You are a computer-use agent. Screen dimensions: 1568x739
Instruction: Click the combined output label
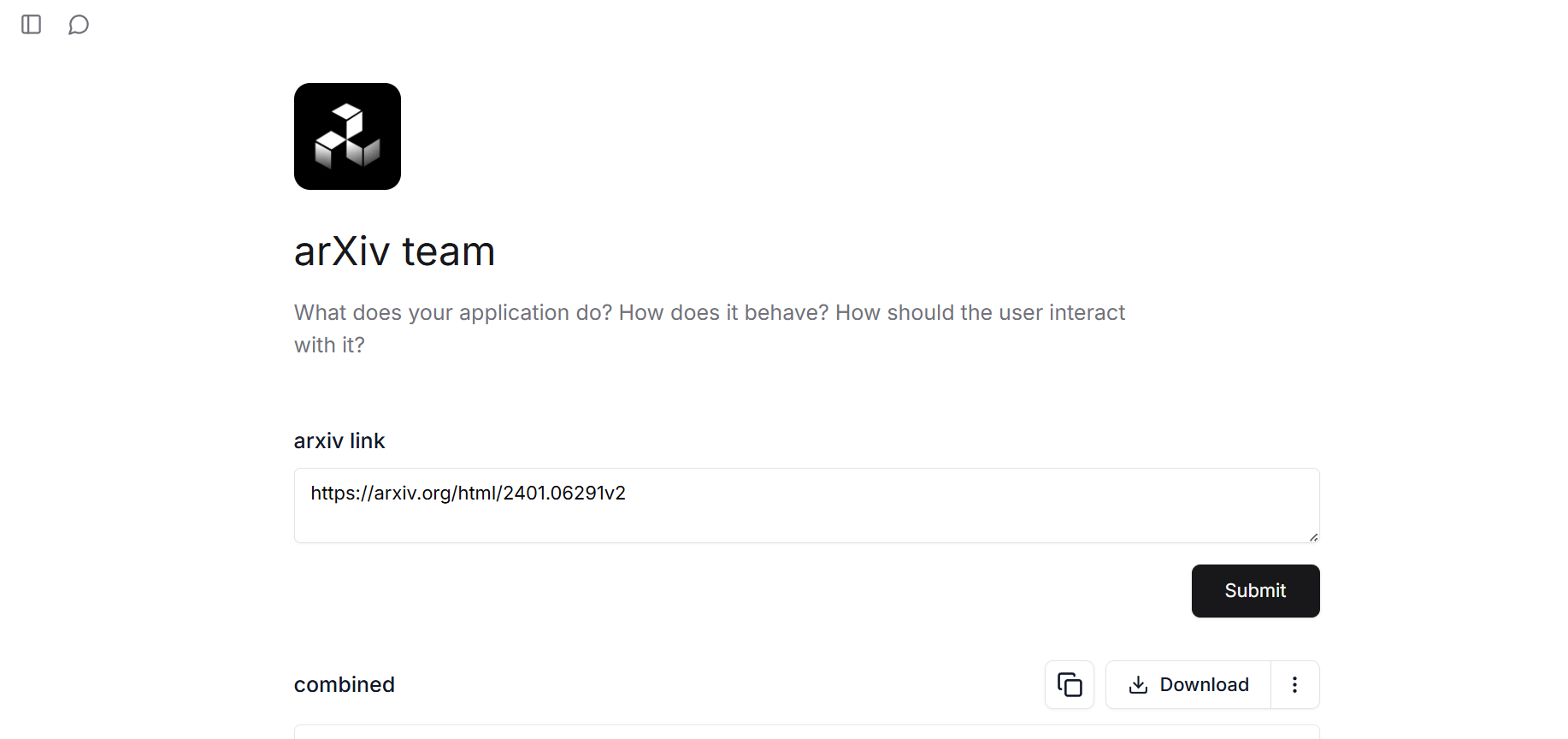(x=345, y=684)
